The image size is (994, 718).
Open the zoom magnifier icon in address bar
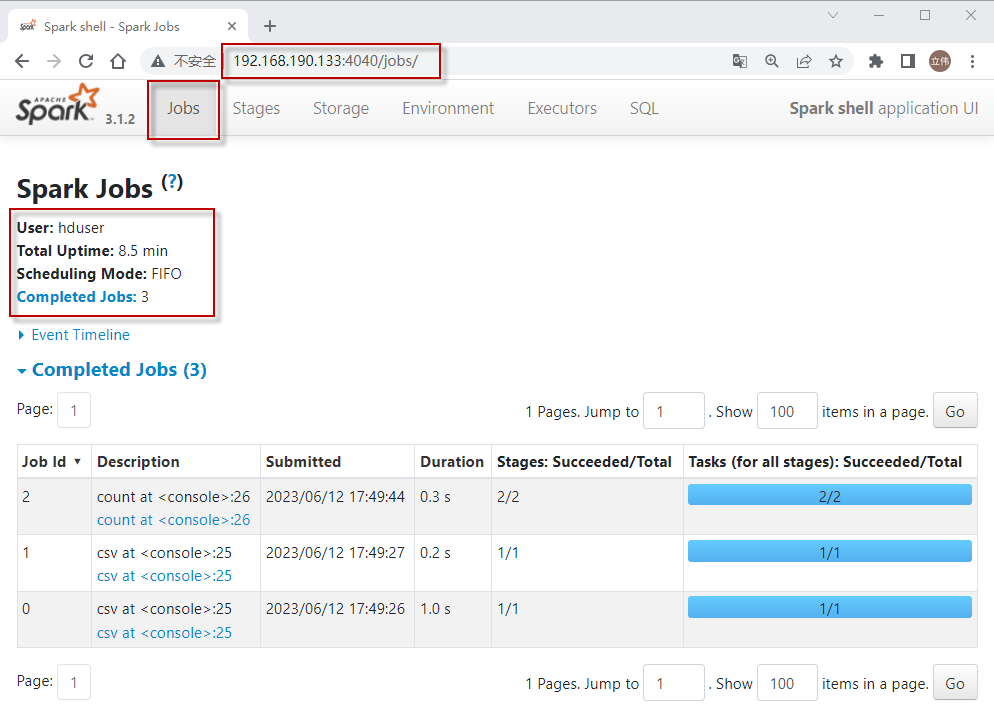click(x=772, y=61)
